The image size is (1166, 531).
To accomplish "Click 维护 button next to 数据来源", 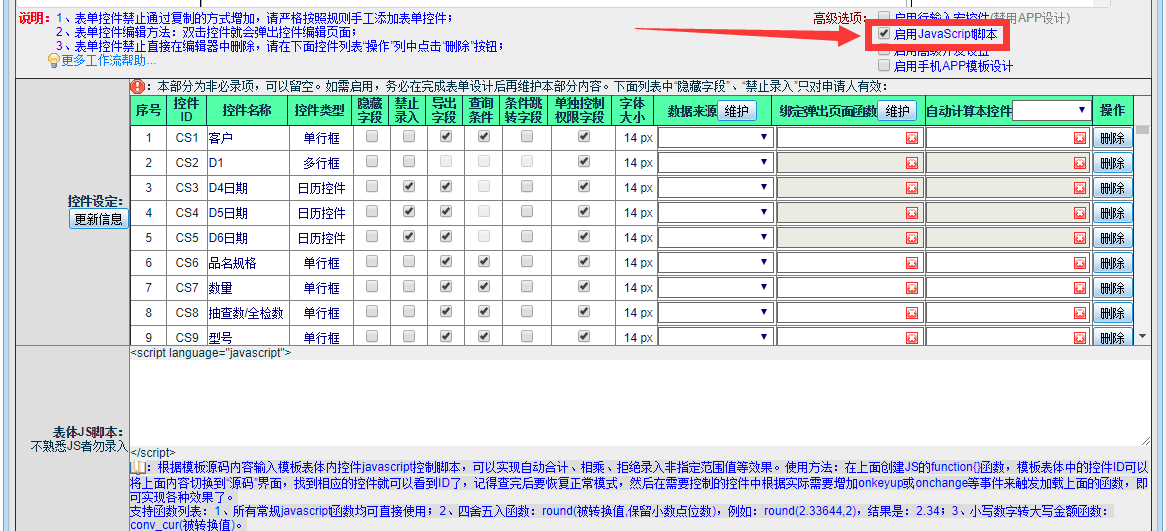I will 735,111.
